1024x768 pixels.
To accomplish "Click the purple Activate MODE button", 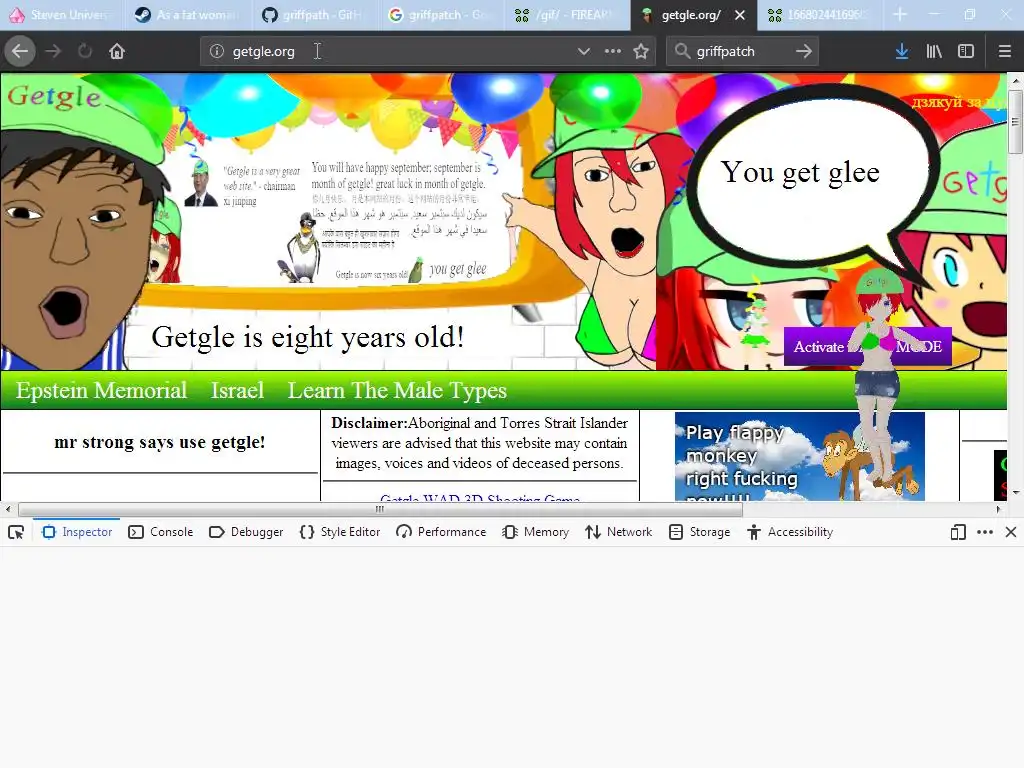I will point(867,346).
